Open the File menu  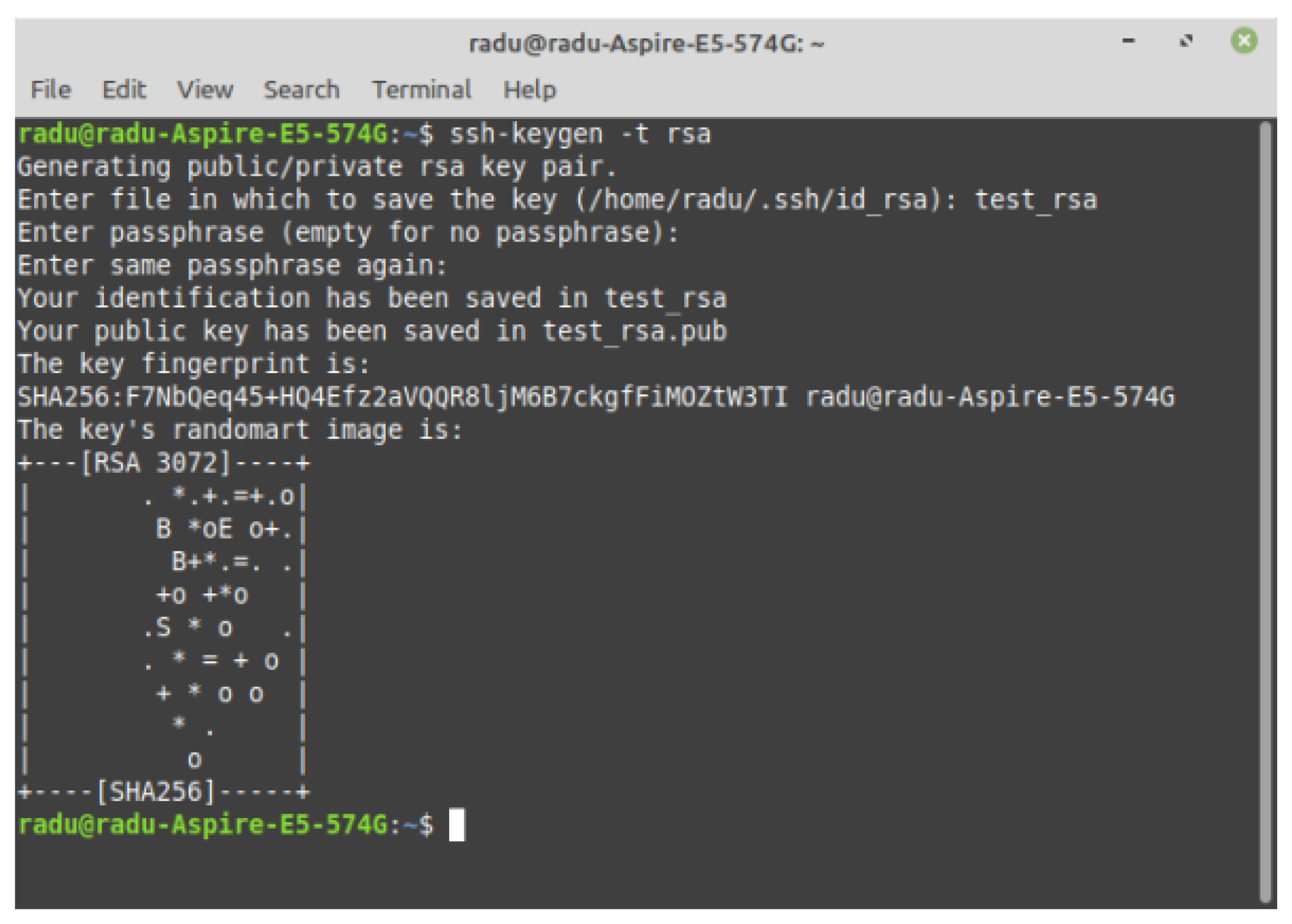coord(51,90)
